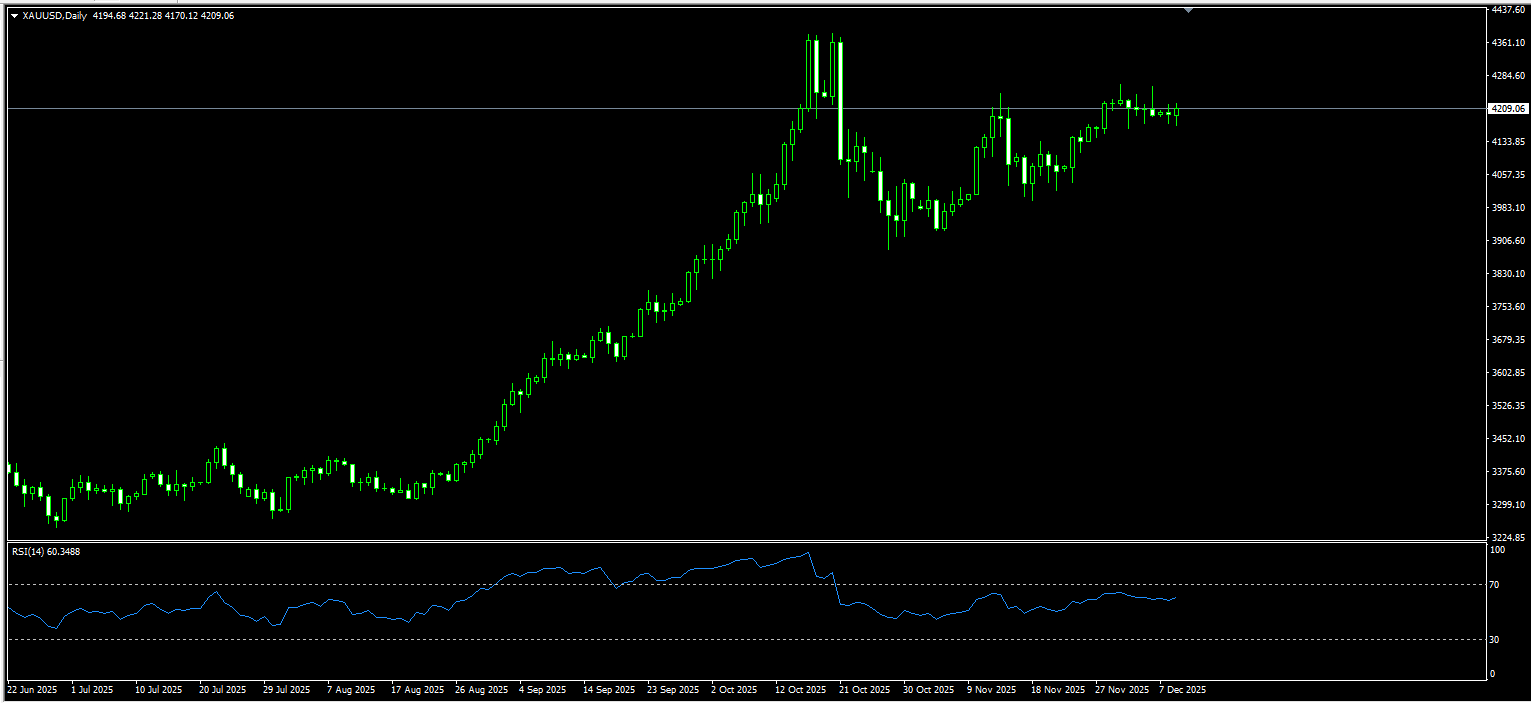Click the 4361.10 price scale label
Screen dimensions: 1531x703
(1507, 43)
